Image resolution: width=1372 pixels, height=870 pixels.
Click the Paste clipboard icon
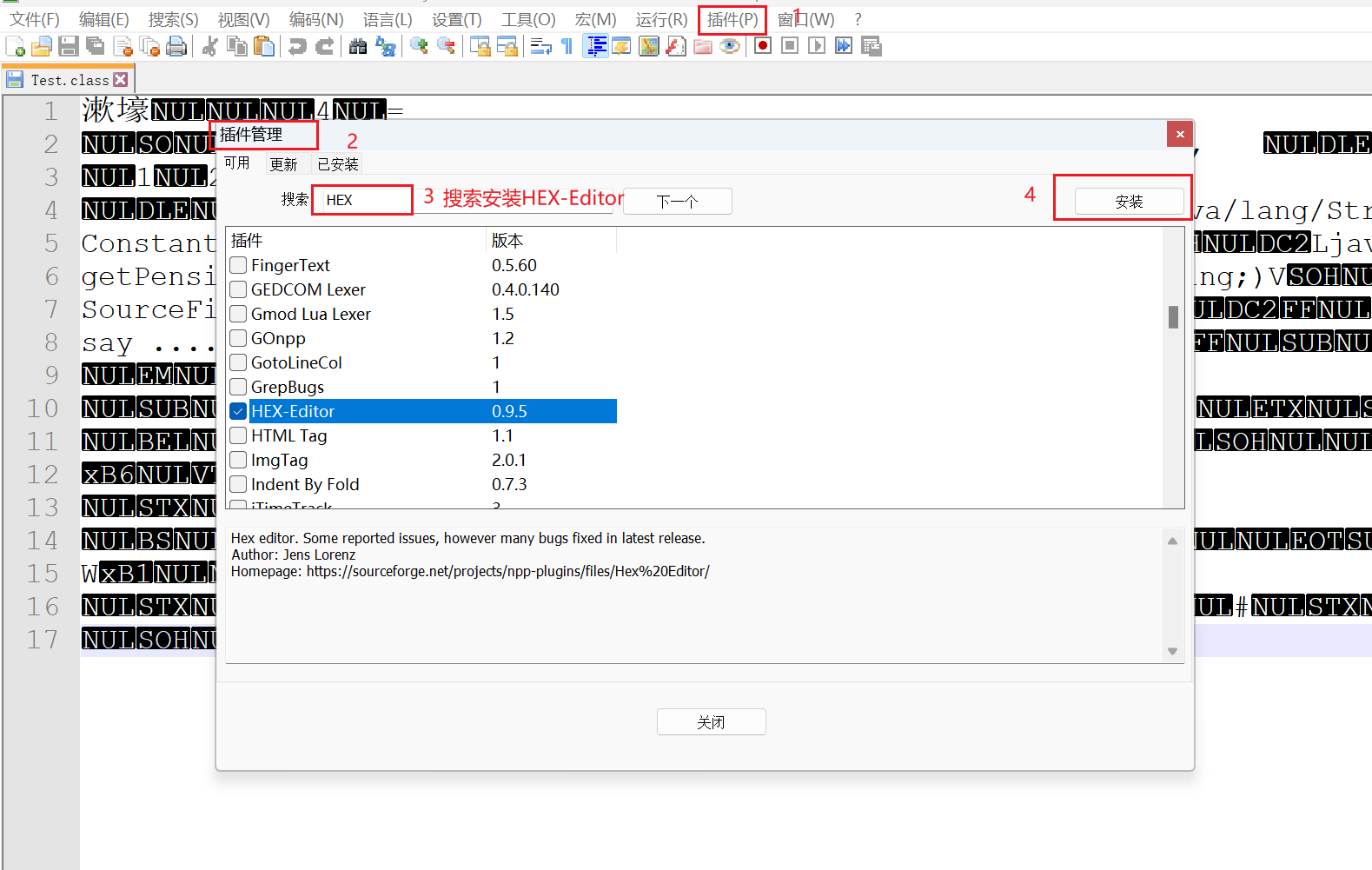pos(263,46)
